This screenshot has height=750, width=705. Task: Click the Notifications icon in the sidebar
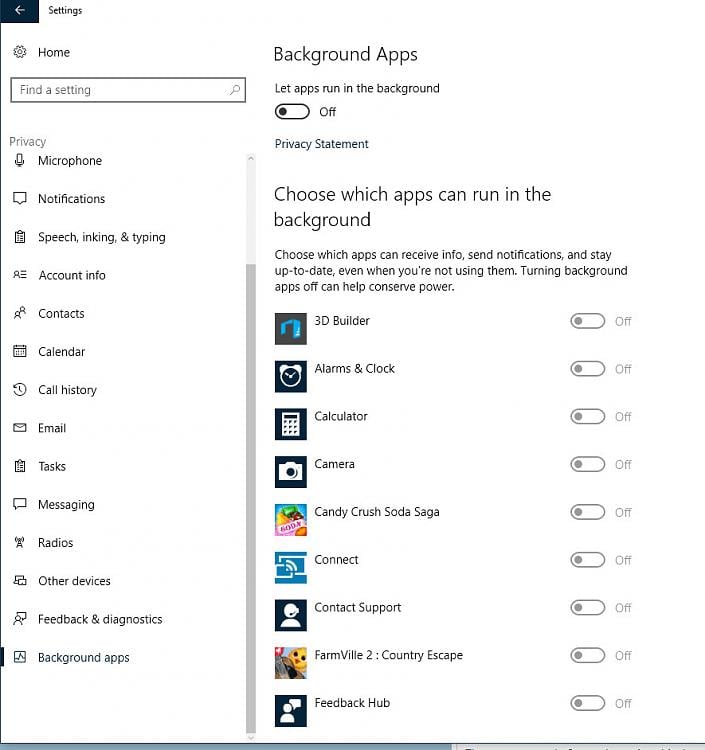point(20,199)
